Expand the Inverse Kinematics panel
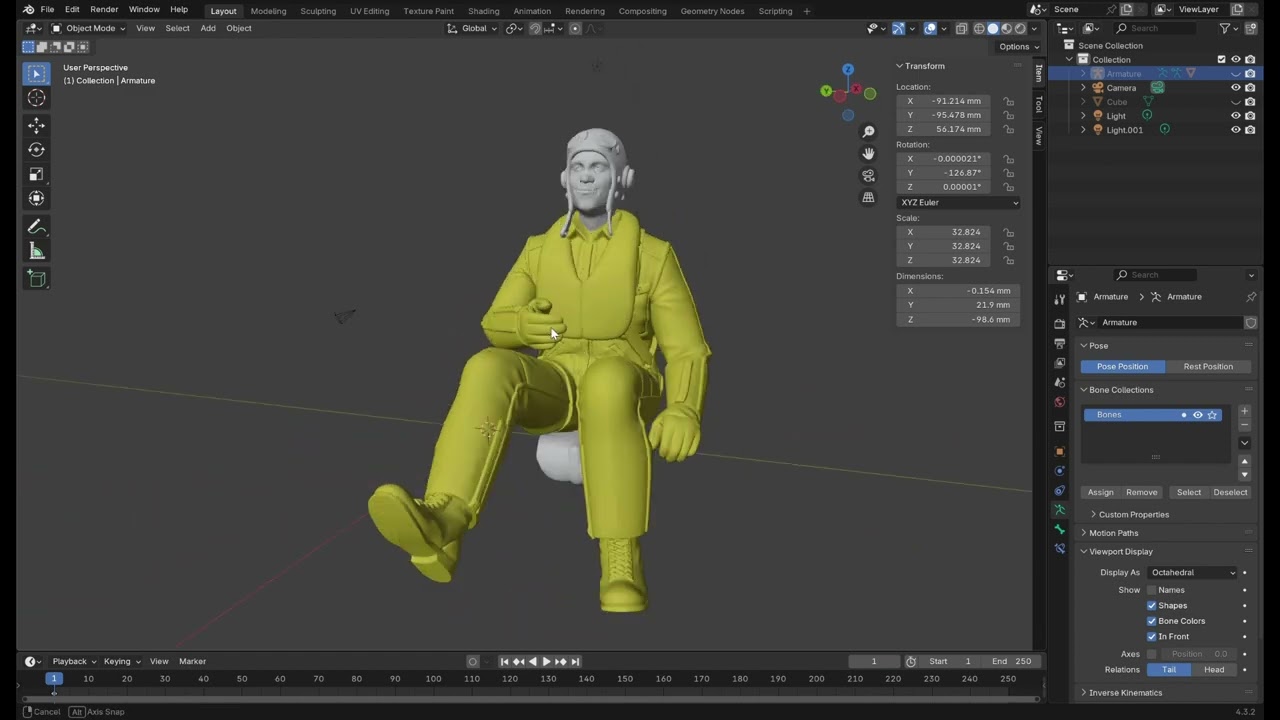This screenshot has width=1280, height=720. [1125, 693]
